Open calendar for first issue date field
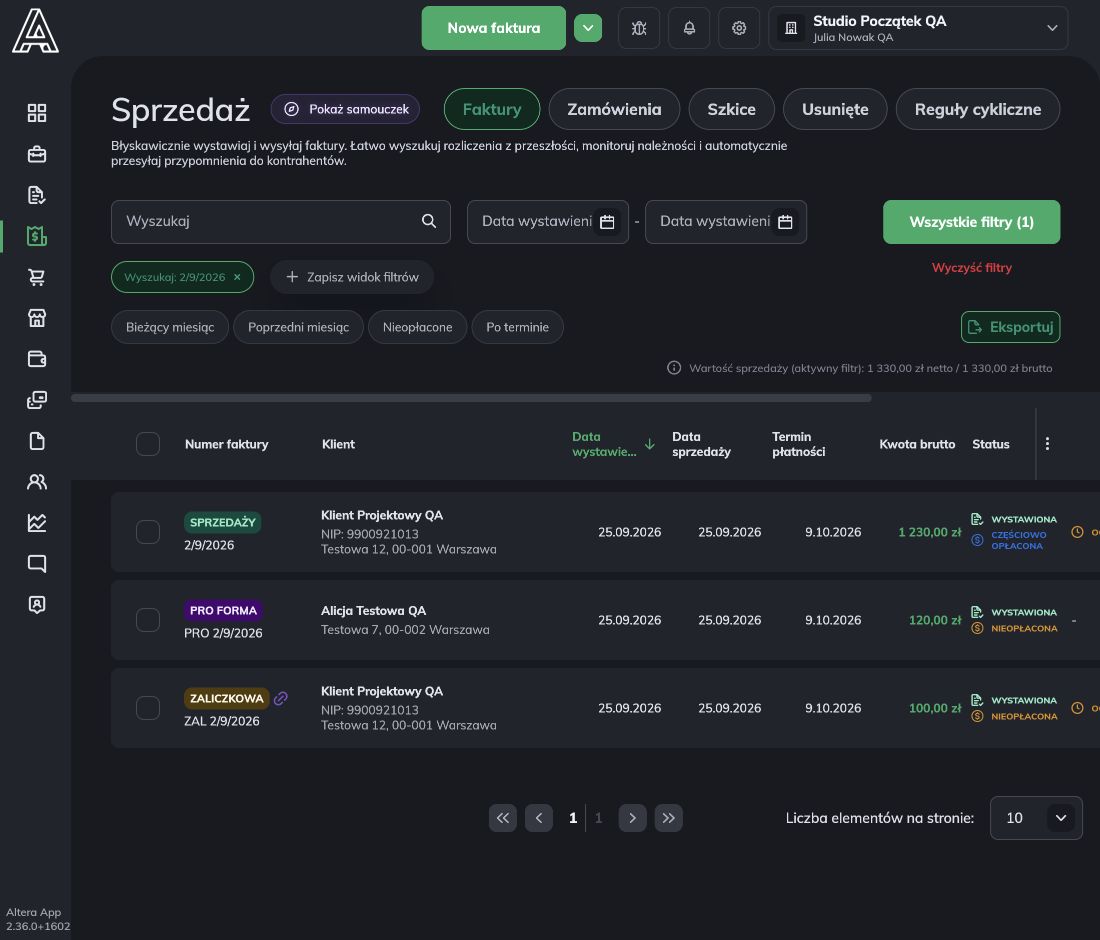 (x=608, y=222)
